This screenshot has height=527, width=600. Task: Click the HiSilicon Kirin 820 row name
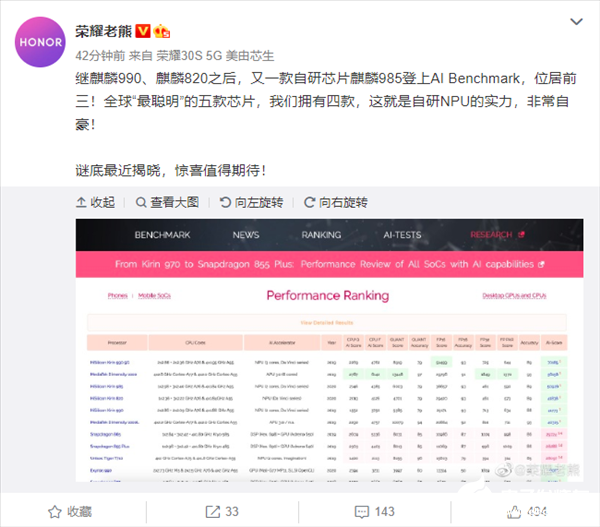[107, 398]
